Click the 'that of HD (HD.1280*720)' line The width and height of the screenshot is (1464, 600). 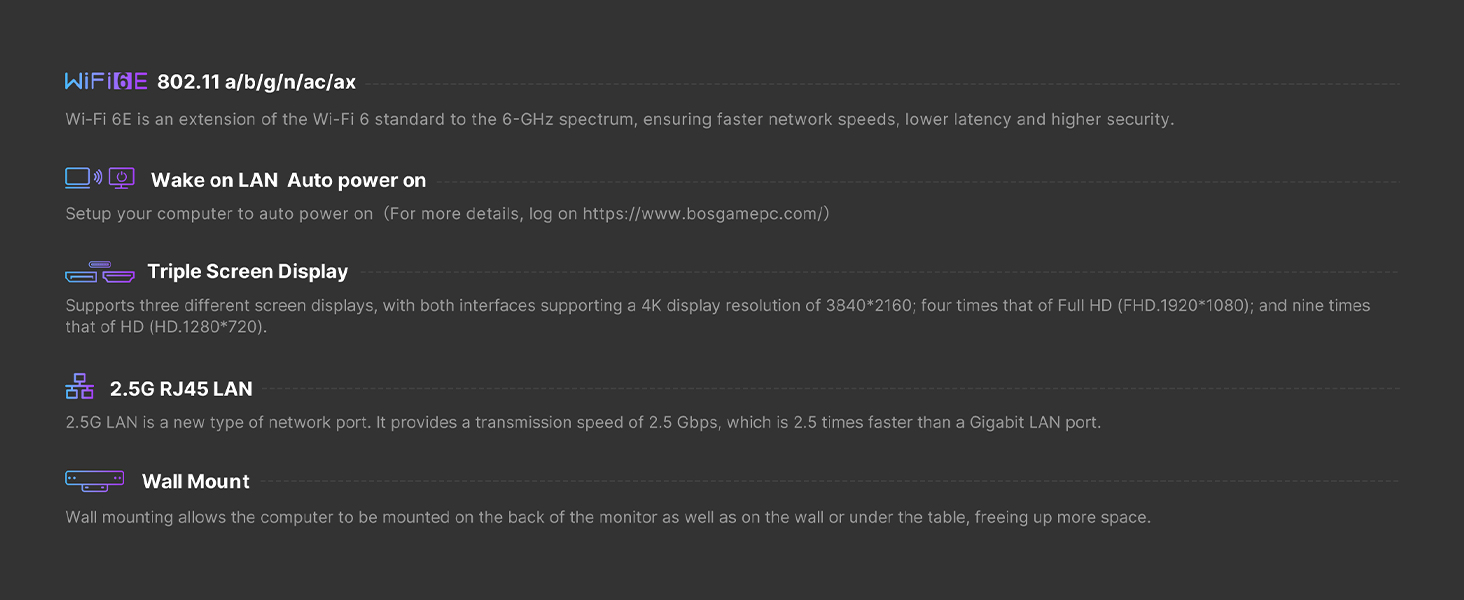pyautogui.click(x=166, y=327)
